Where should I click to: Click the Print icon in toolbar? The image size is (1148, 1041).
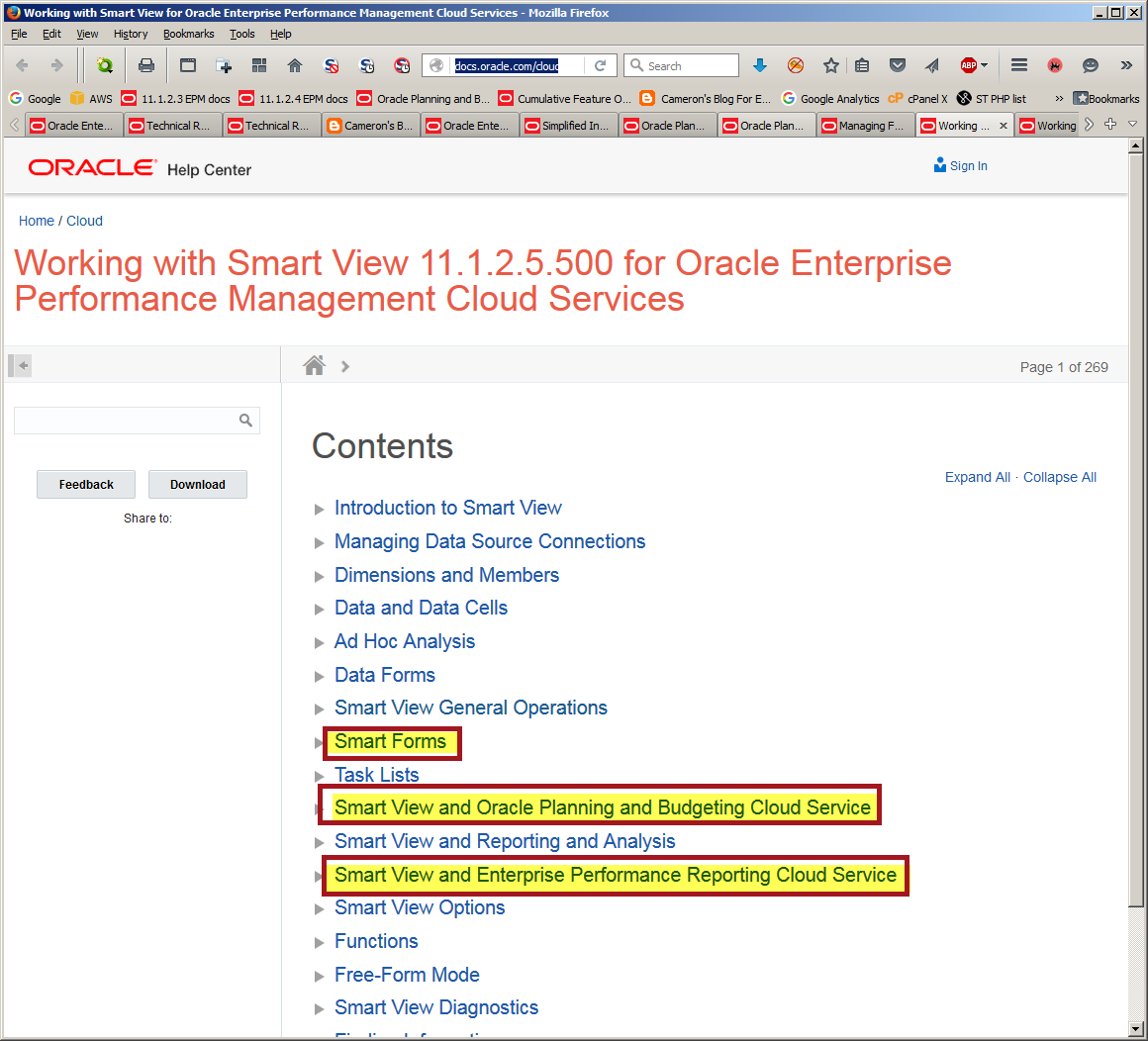(146, 66)
